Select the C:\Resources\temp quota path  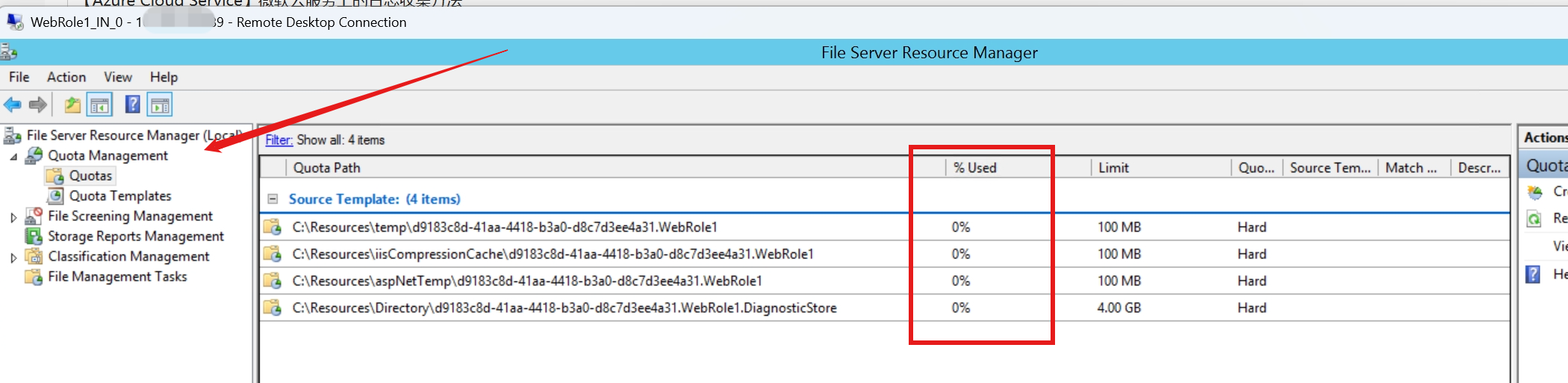[x=505, y=227]
